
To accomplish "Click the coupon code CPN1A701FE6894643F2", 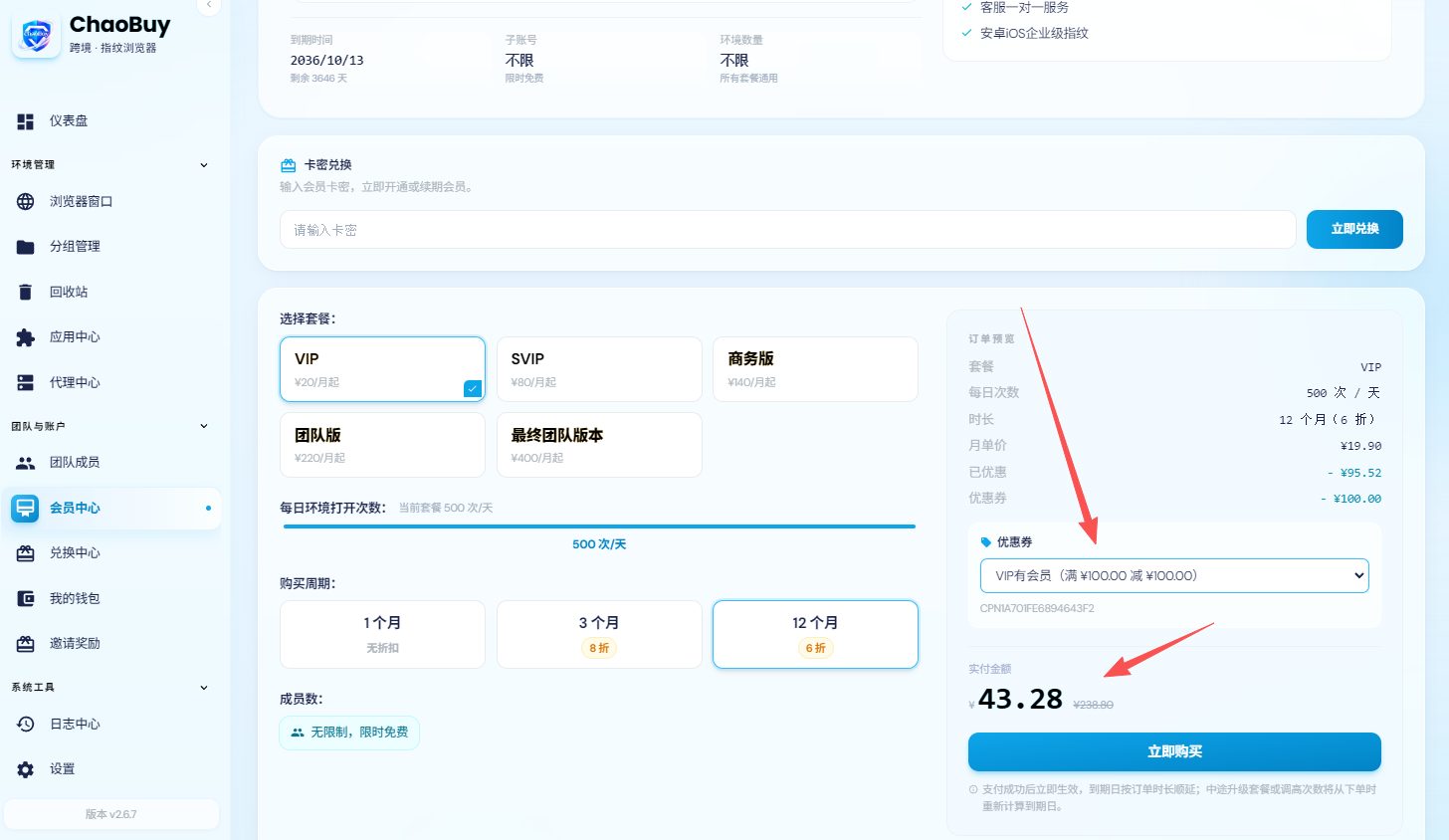I will point(1037,608).
